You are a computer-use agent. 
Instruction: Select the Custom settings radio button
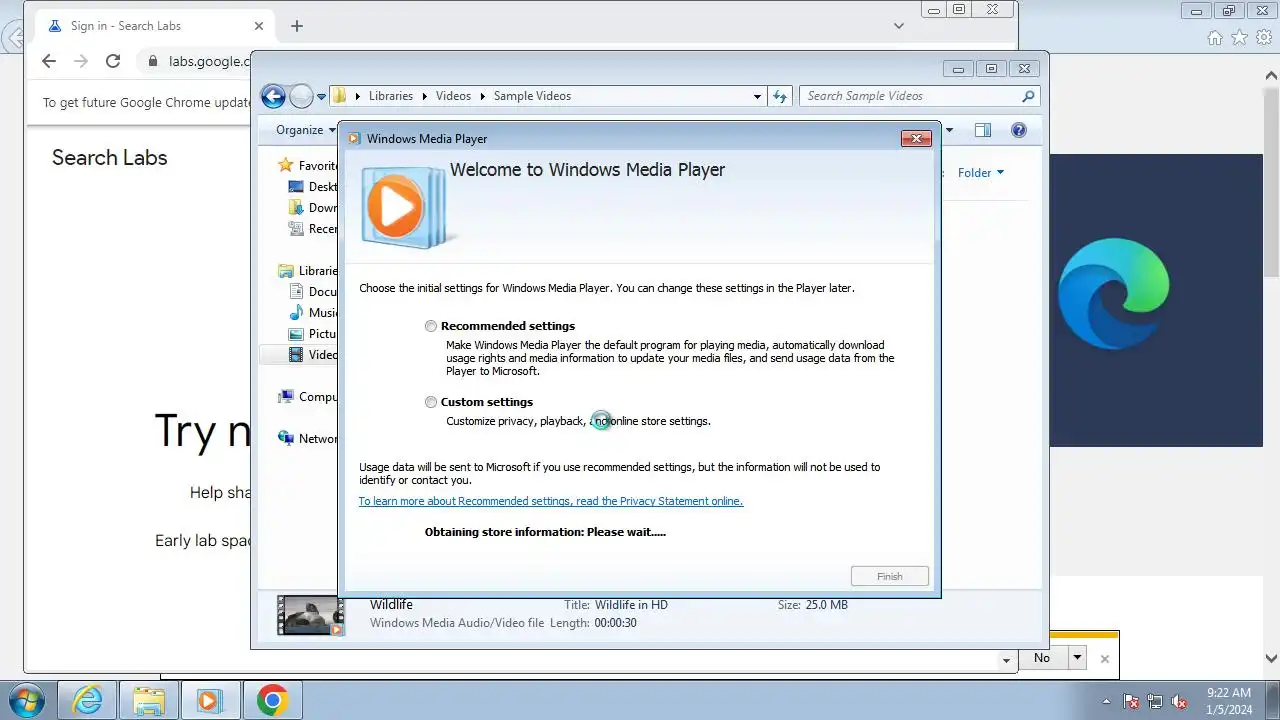[431, 402]
